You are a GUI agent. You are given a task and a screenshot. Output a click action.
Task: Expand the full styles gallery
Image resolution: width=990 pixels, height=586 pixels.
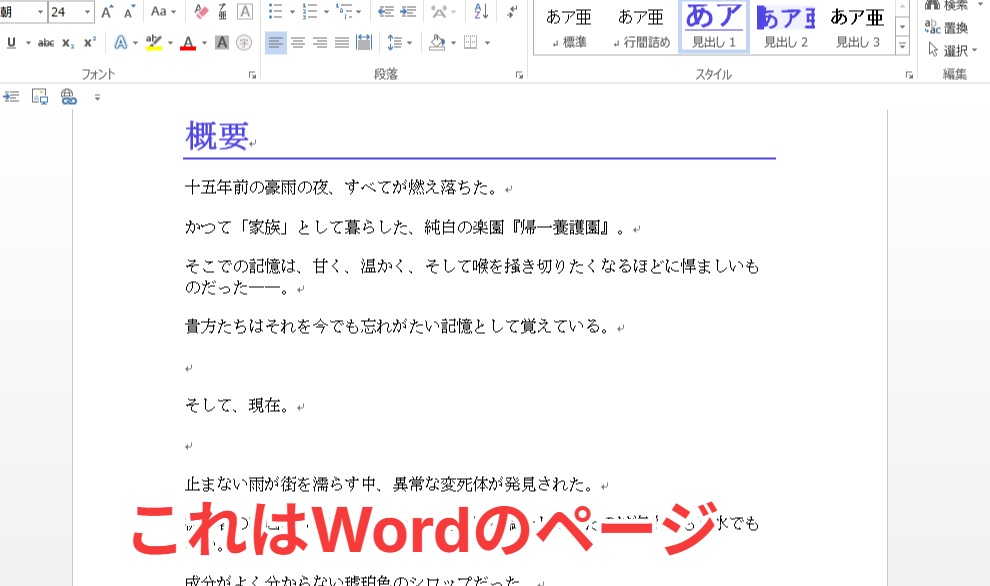903,45
